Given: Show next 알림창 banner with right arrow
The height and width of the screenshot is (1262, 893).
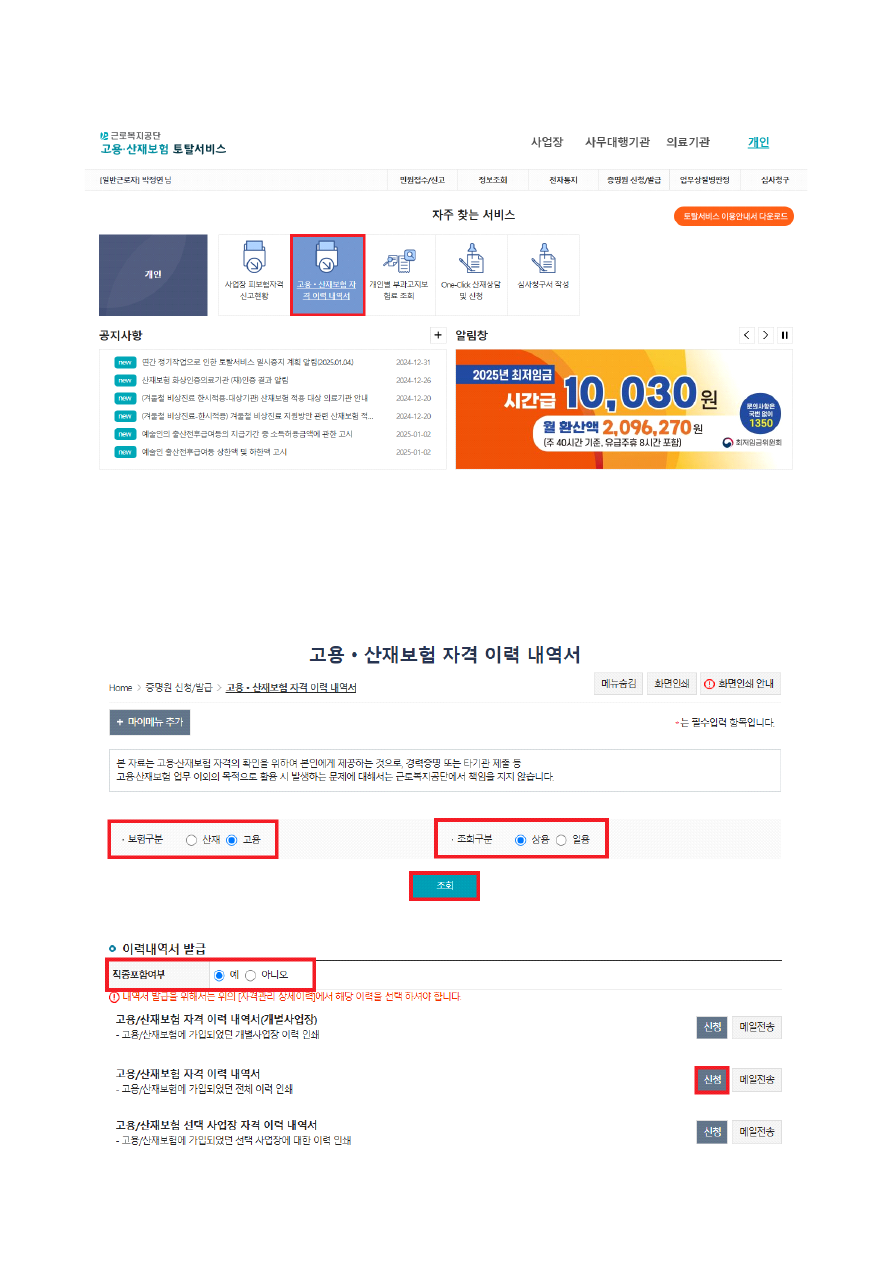Looking at the screenshot, I should point(766,335).
